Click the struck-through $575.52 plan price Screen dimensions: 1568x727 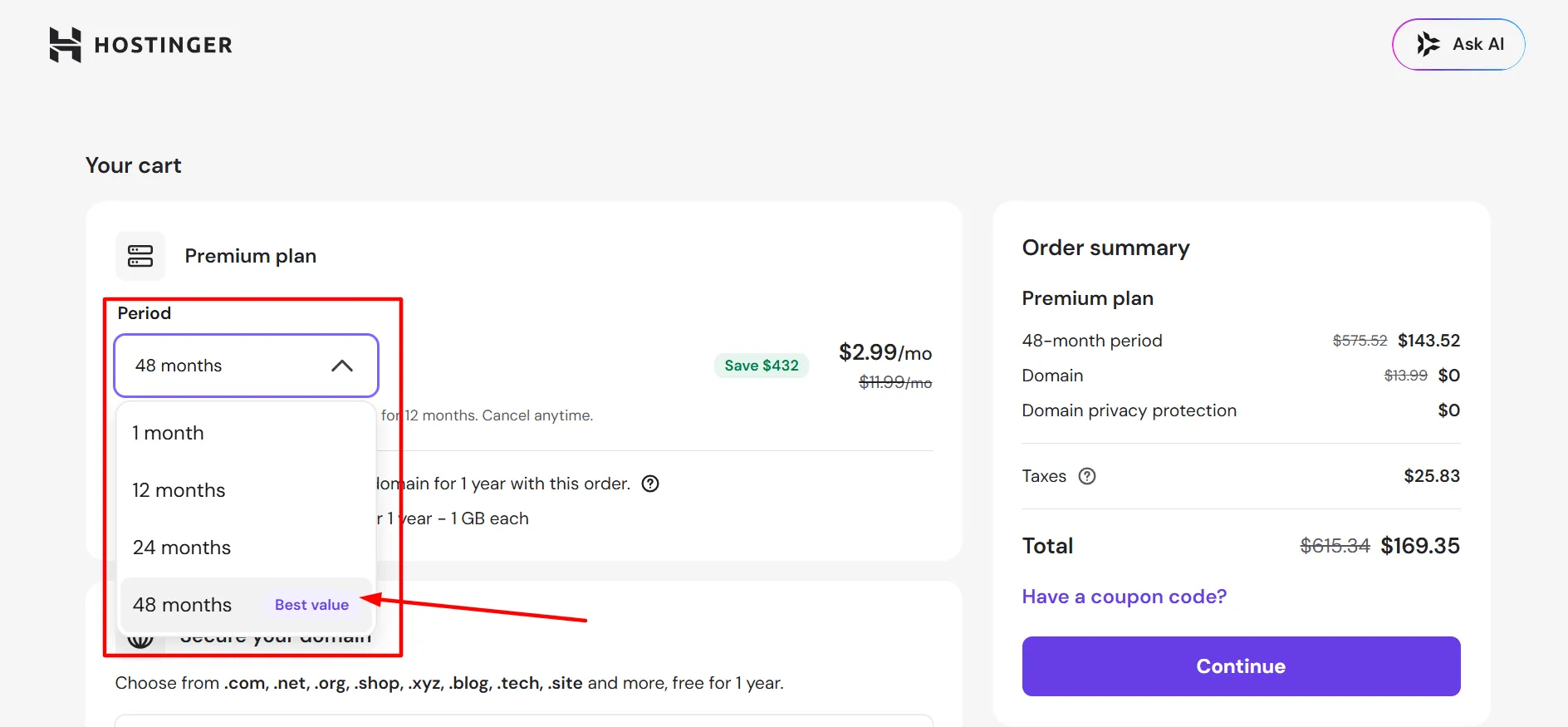(x=1360, y=341)
